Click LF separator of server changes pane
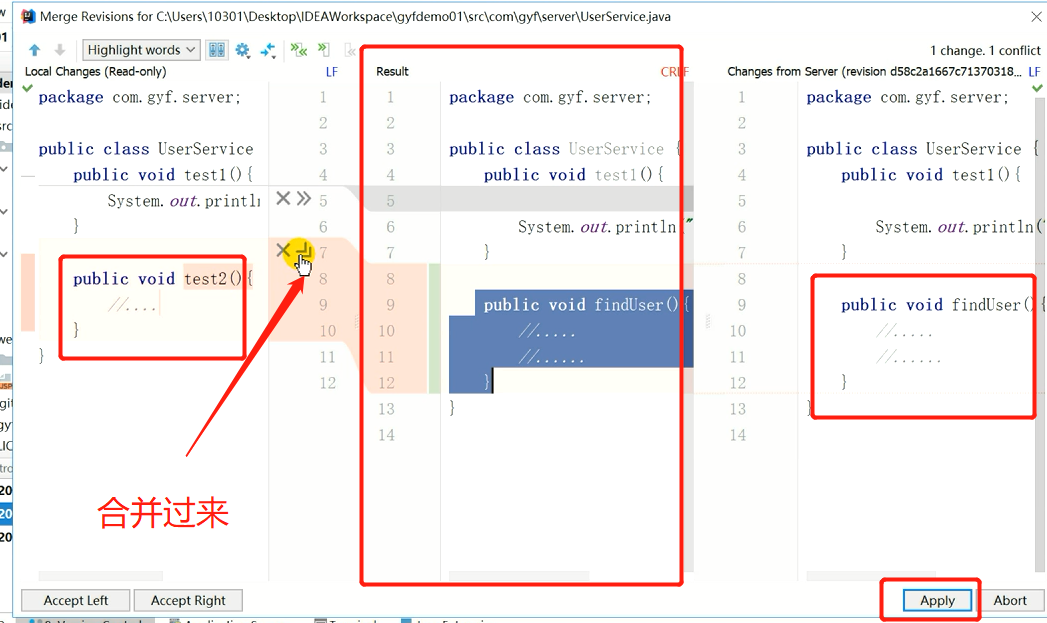1047x623 pixels. [1034, 71]
